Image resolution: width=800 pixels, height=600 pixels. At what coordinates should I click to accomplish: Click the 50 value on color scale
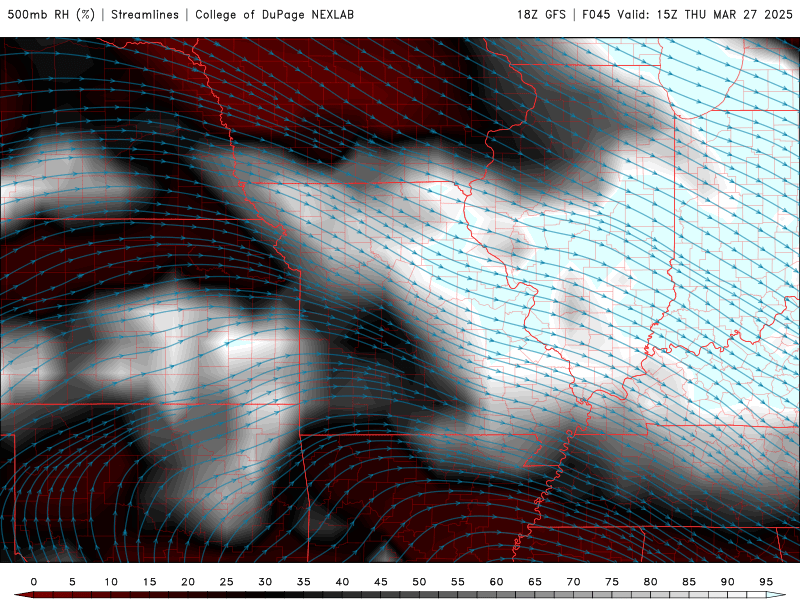pos(419,582)
